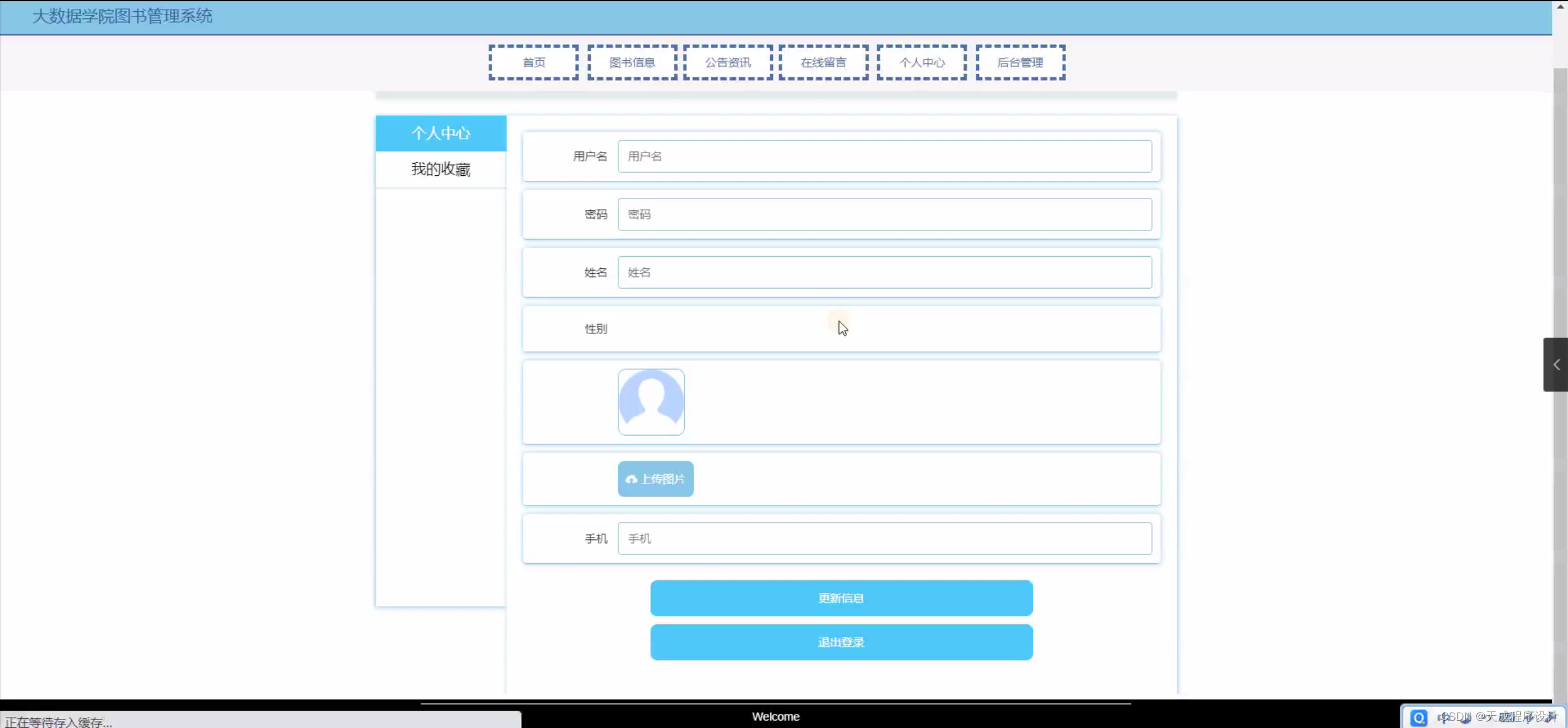Click the 大数据学院图书管理系统 header title
The width and height of the screenshot is (1568, 728).
pyautogui.click(x=122, y=17)
